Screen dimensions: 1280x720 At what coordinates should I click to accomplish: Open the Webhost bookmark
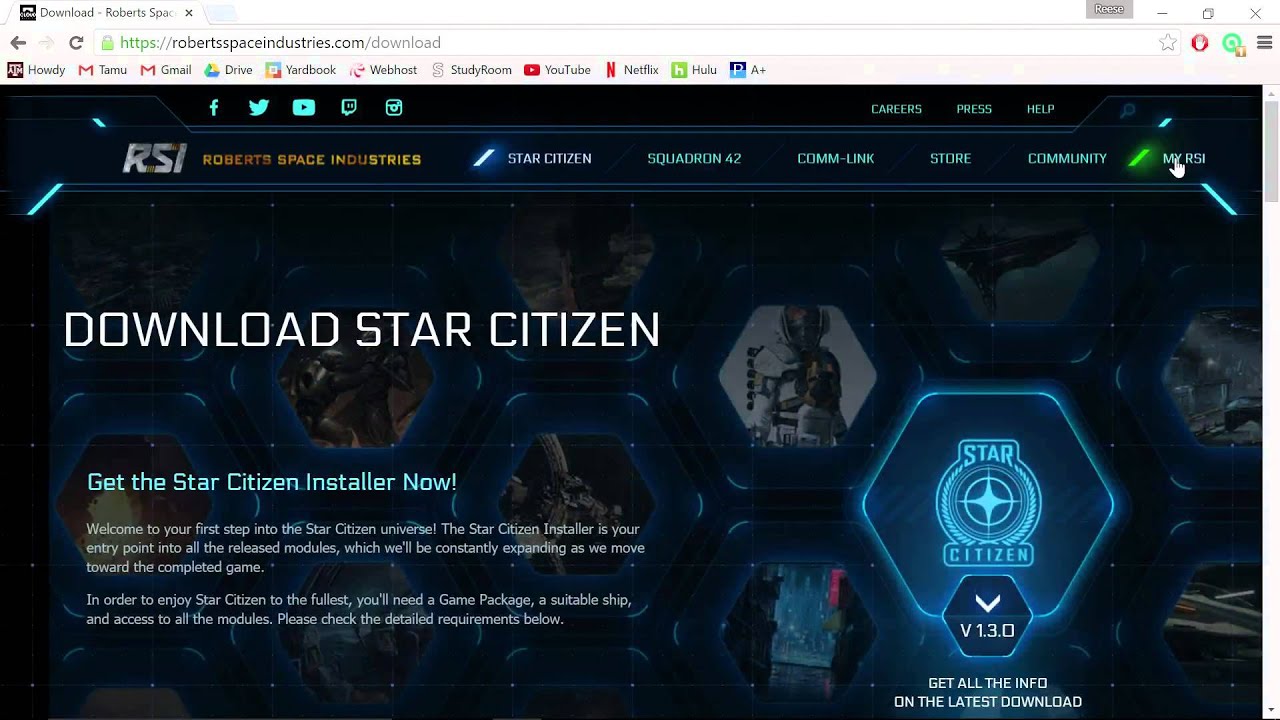point(383,70)
